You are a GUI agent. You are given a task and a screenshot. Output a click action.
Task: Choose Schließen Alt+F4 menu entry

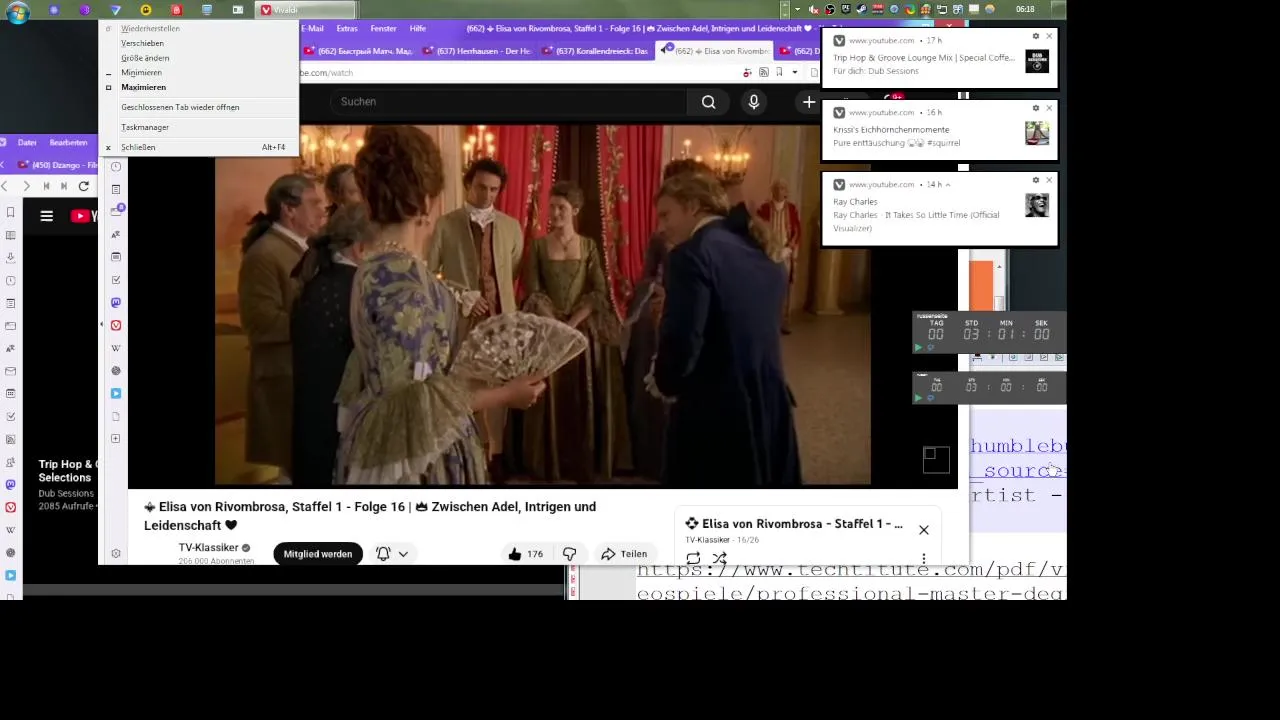(200, 147)
